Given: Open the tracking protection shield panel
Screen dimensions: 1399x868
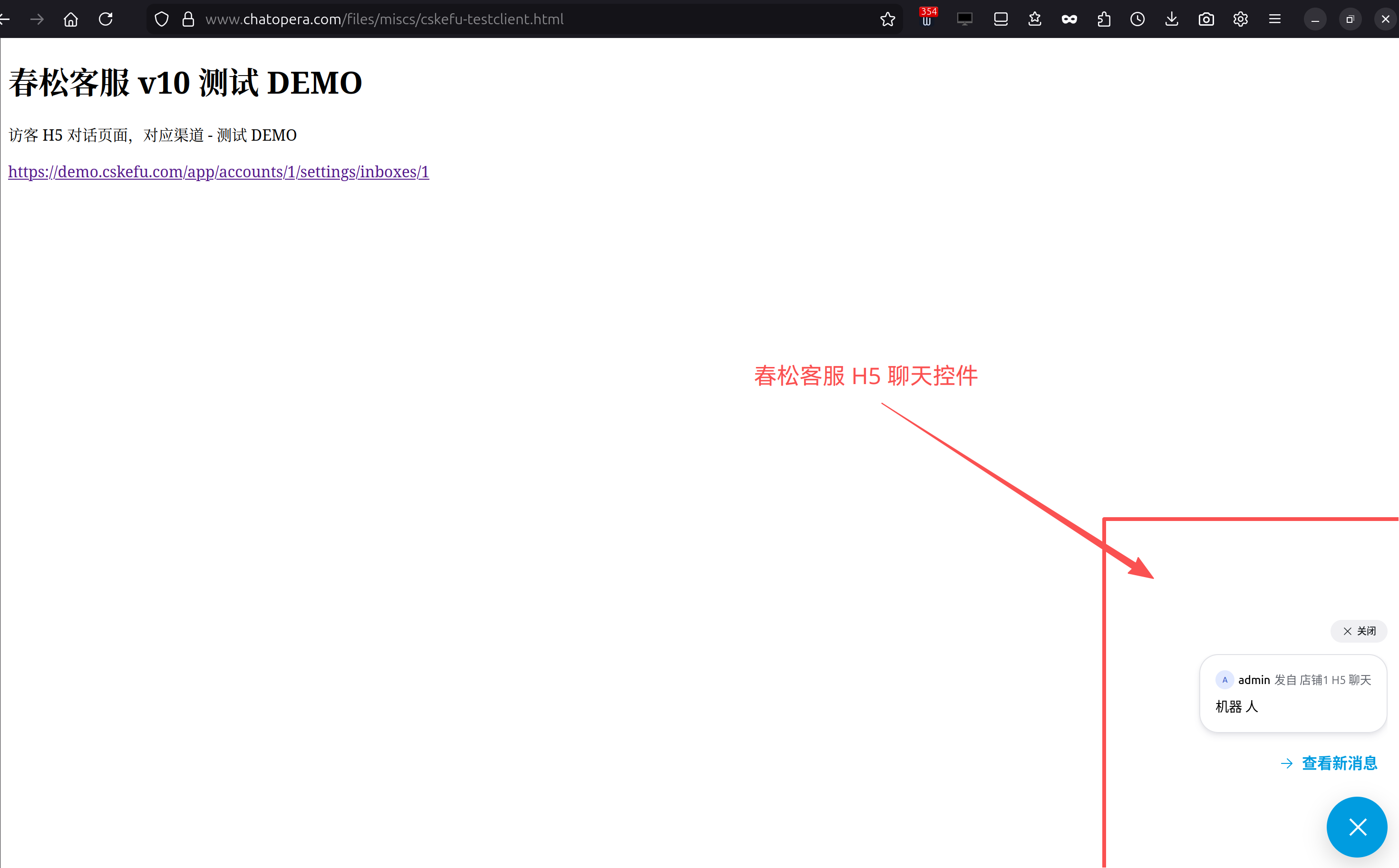Looking at the screenshot, I should click(162, 19).
